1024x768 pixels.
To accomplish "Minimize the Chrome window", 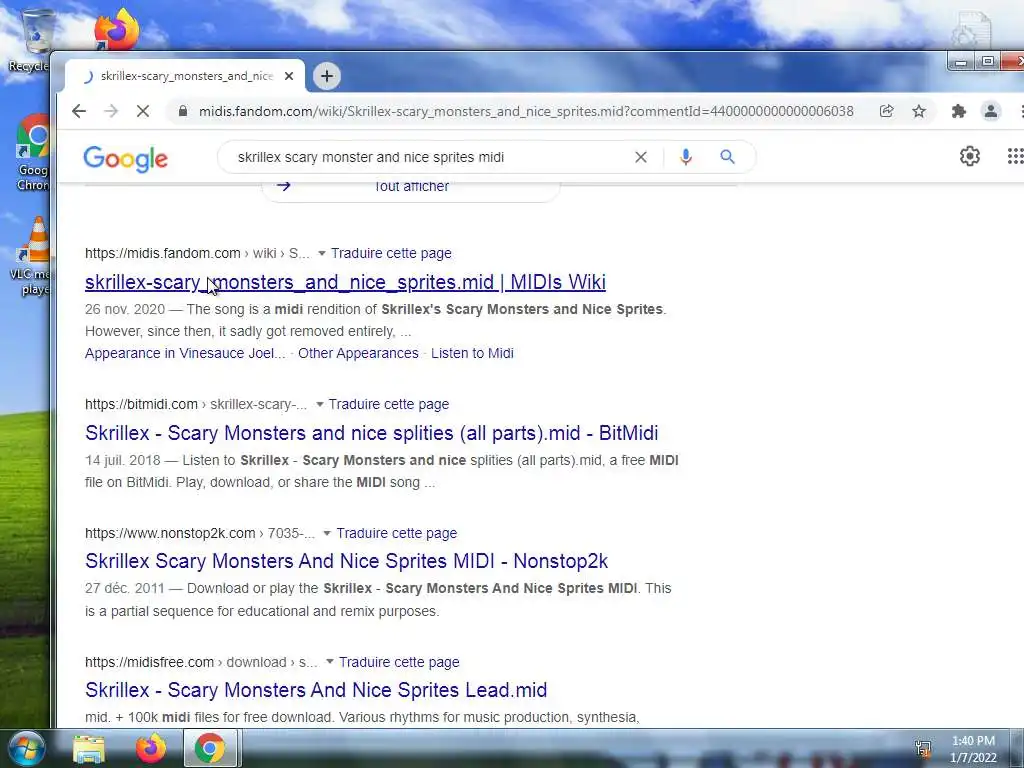I will 961,62.
